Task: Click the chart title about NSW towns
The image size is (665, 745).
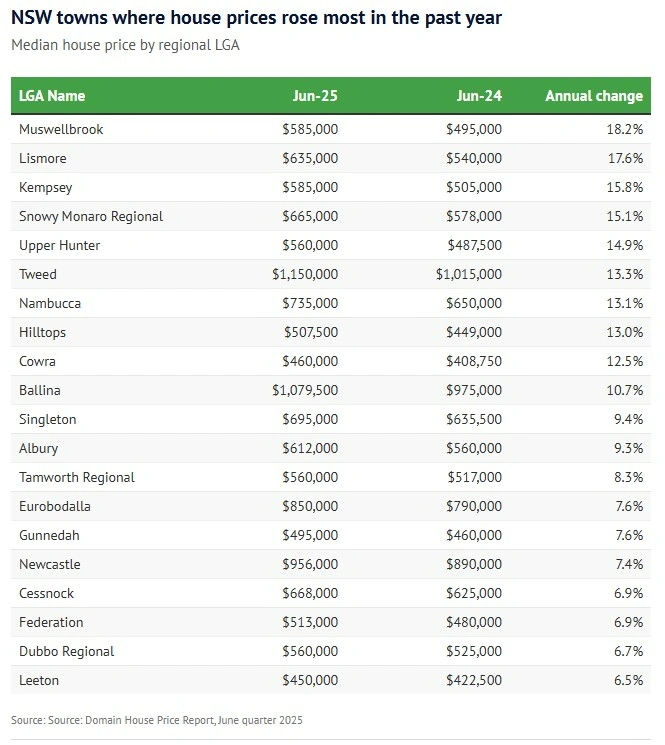Action: [257, 18]
